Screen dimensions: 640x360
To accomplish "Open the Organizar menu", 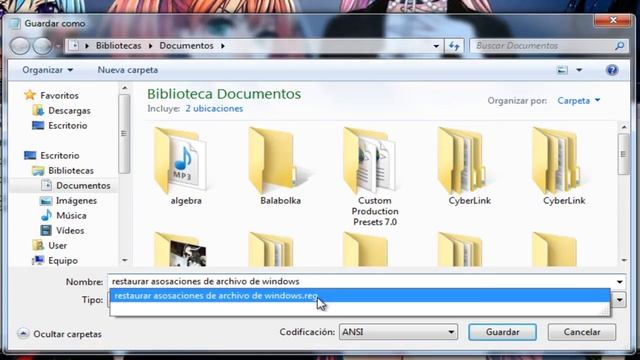I will point(47,70).
